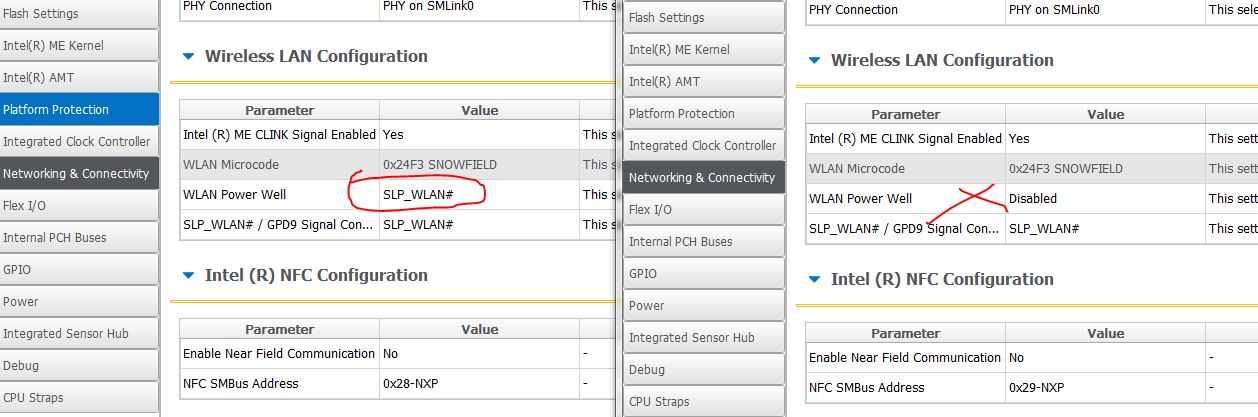Click Parameter column header of right NFC table

coord(905,333)
